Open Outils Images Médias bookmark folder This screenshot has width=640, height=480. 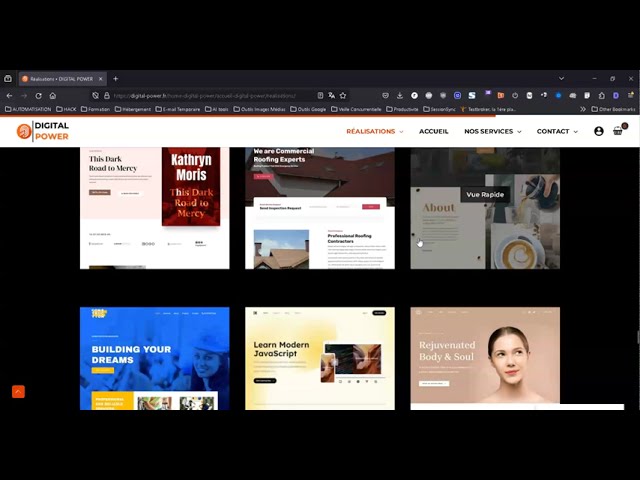point(260,109)
